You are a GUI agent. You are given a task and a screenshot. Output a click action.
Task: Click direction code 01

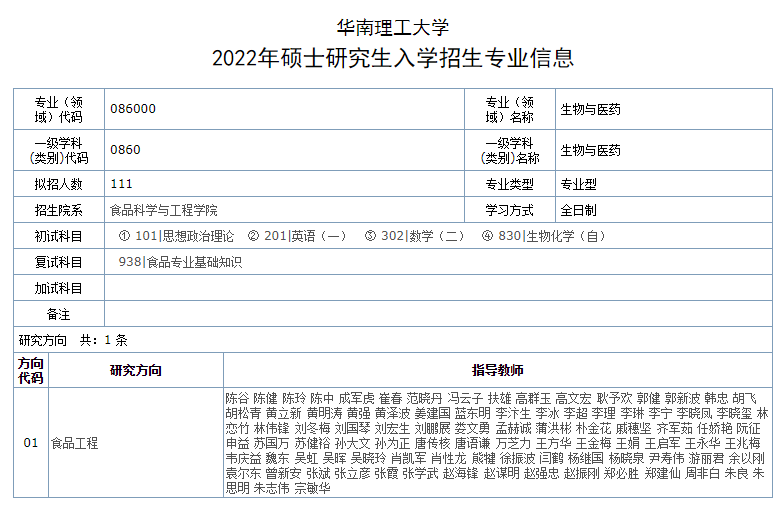tap(31, 442)
